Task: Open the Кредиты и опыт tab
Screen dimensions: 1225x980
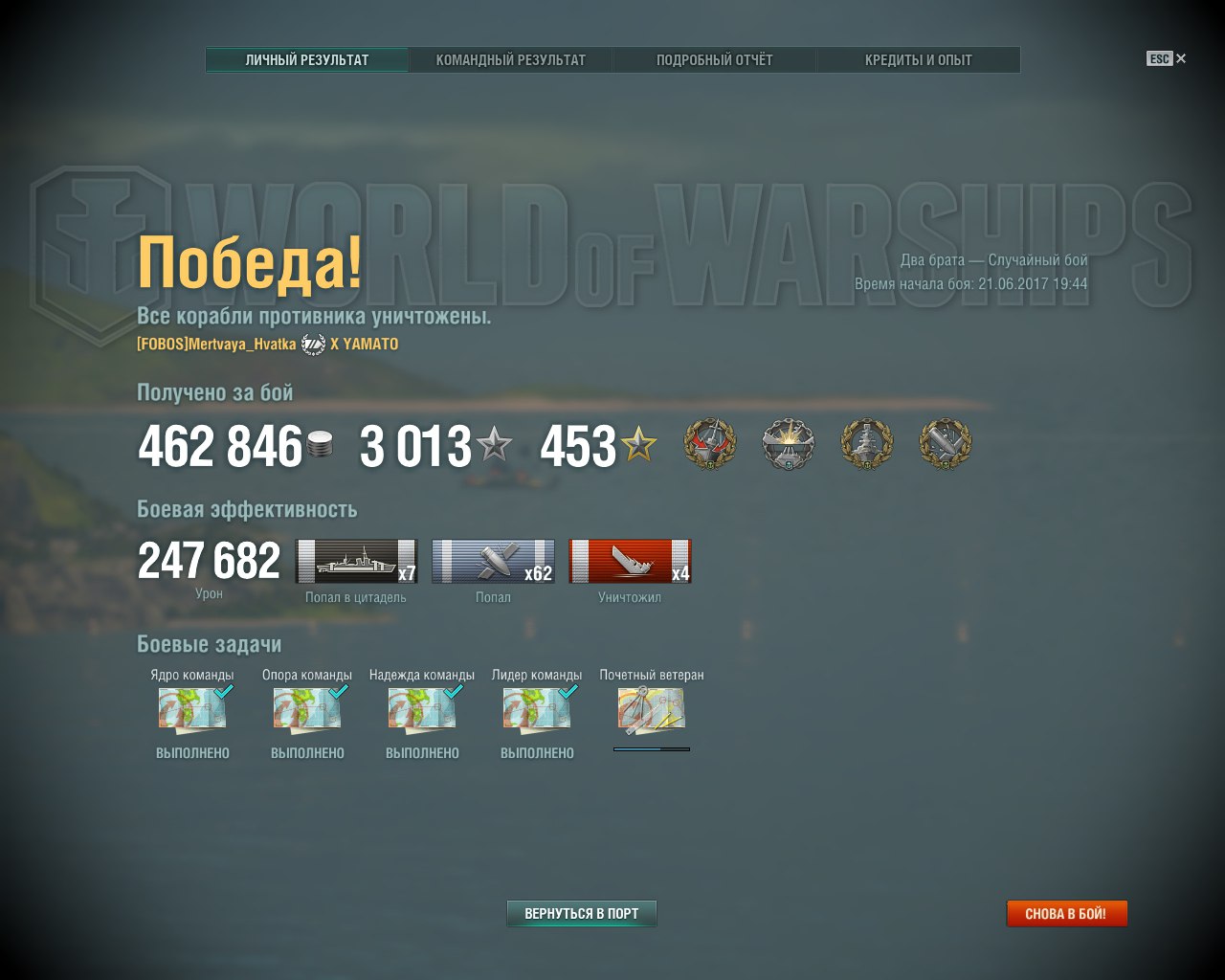Action: coord(919,59)
